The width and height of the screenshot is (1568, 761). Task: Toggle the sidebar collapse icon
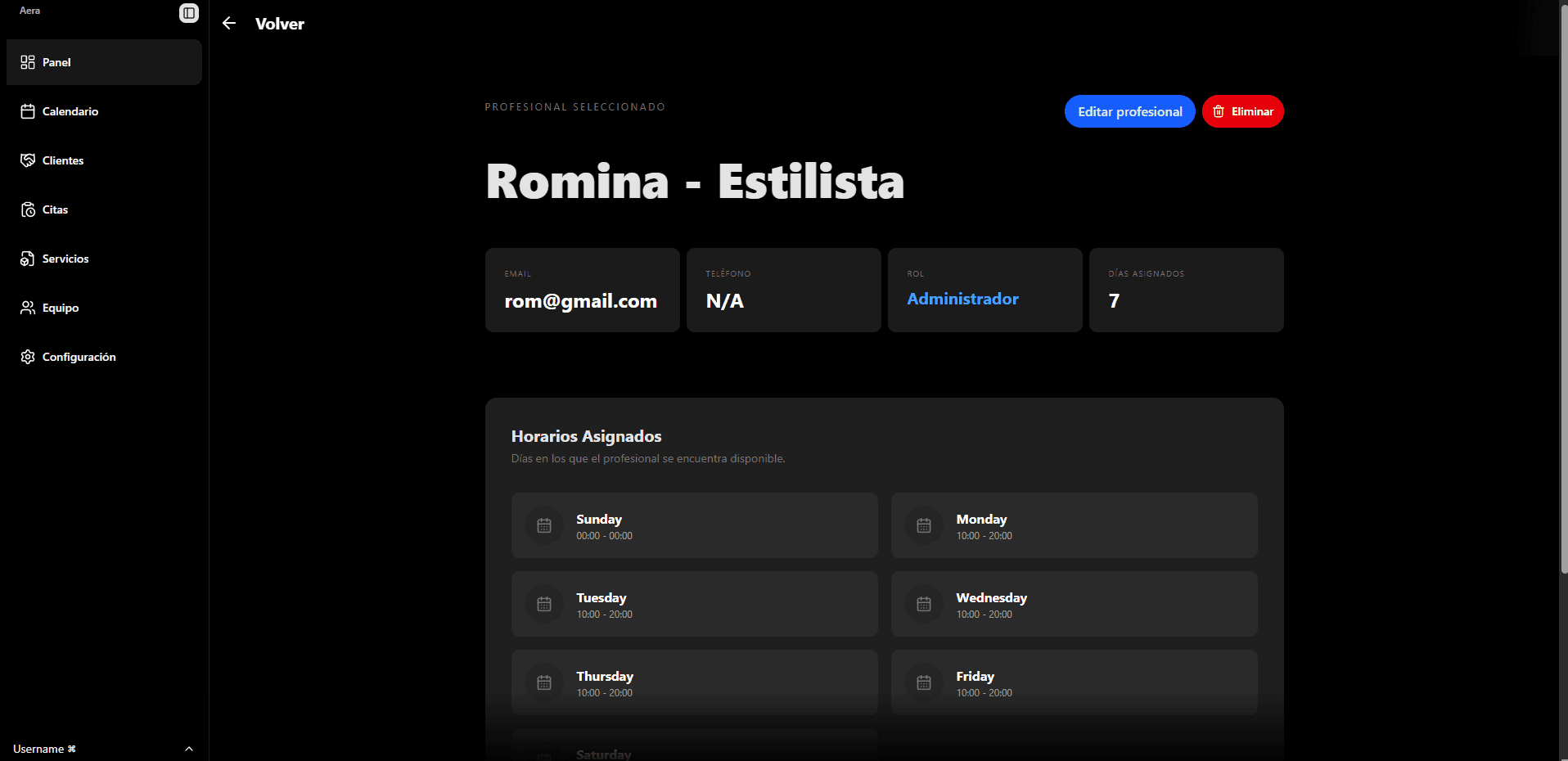(189, 13)
